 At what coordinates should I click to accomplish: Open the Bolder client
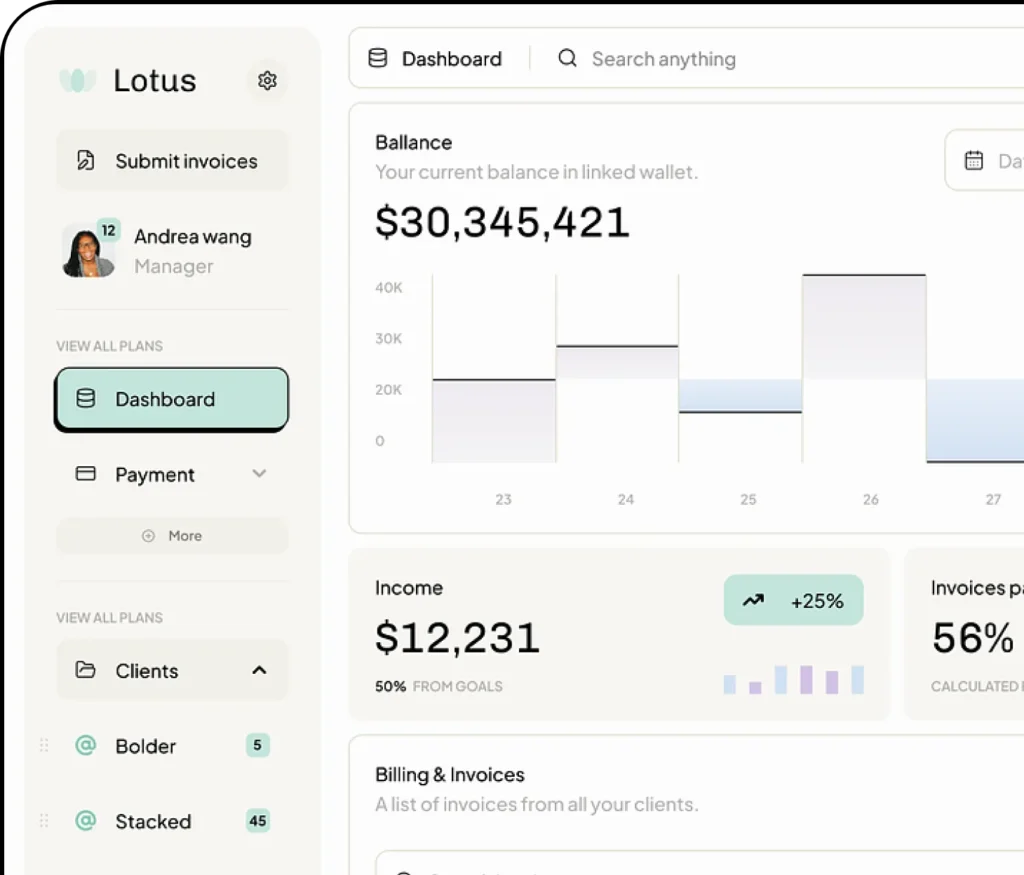point(146,746)
